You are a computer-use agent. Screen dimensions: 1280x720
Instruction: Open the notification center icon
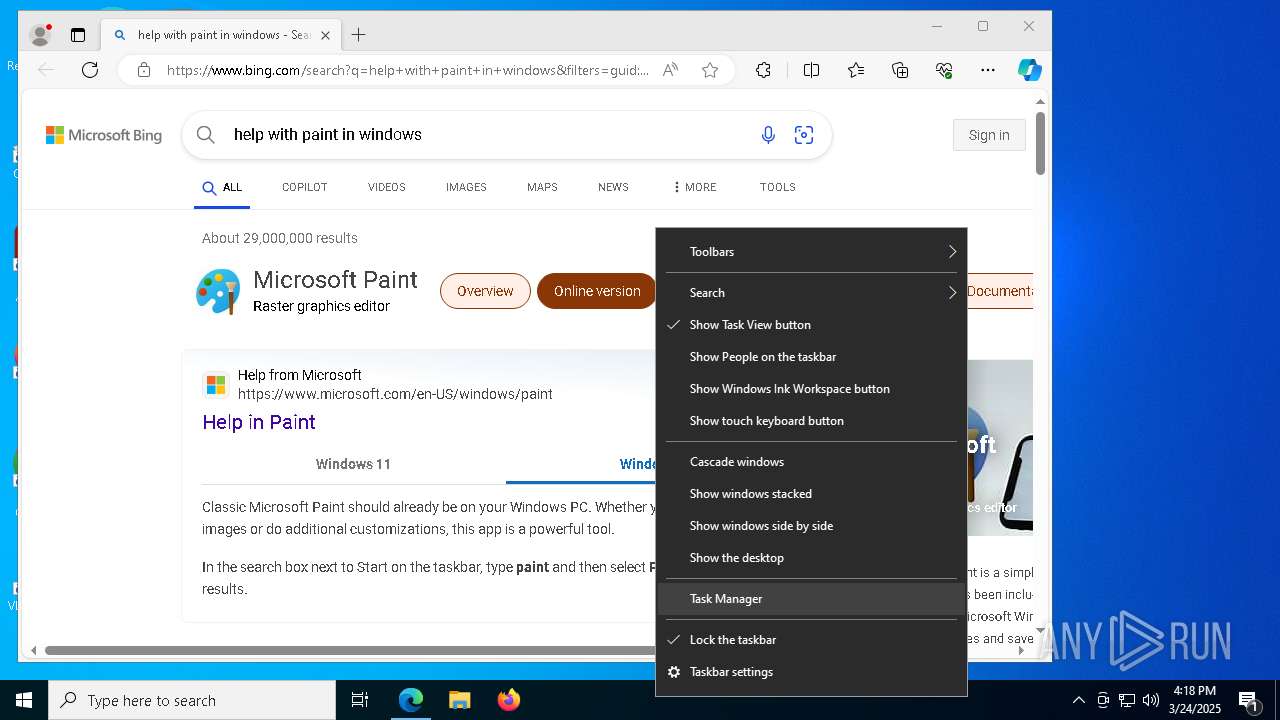1248,700
